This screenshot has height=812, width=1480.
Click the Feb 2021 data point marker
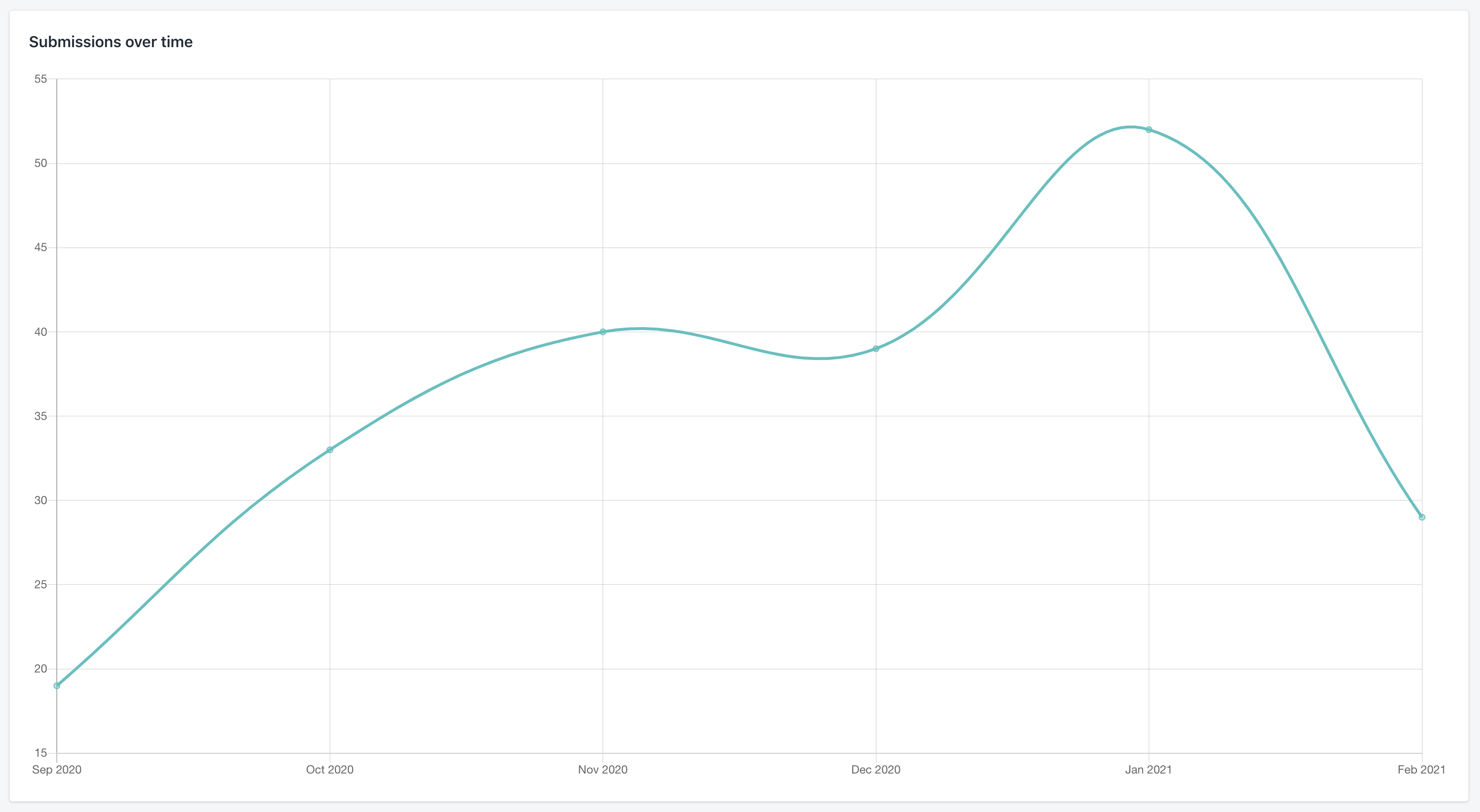pos(1421,517)
